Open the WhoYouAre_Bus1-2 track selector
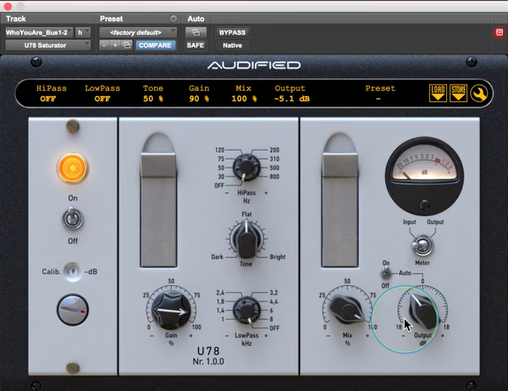508x391 pixels. (x=39, y=32)
